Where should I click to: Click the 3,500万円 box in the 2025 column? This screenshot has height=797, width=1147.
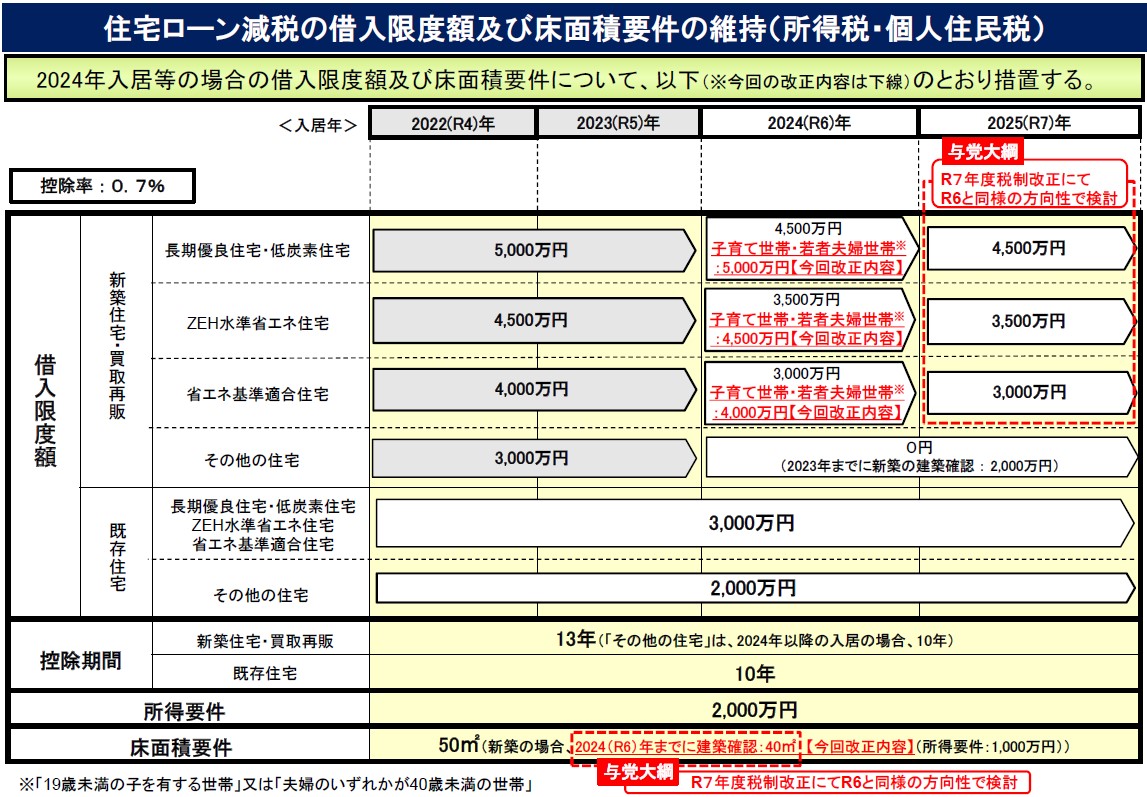coord(1030,321)
